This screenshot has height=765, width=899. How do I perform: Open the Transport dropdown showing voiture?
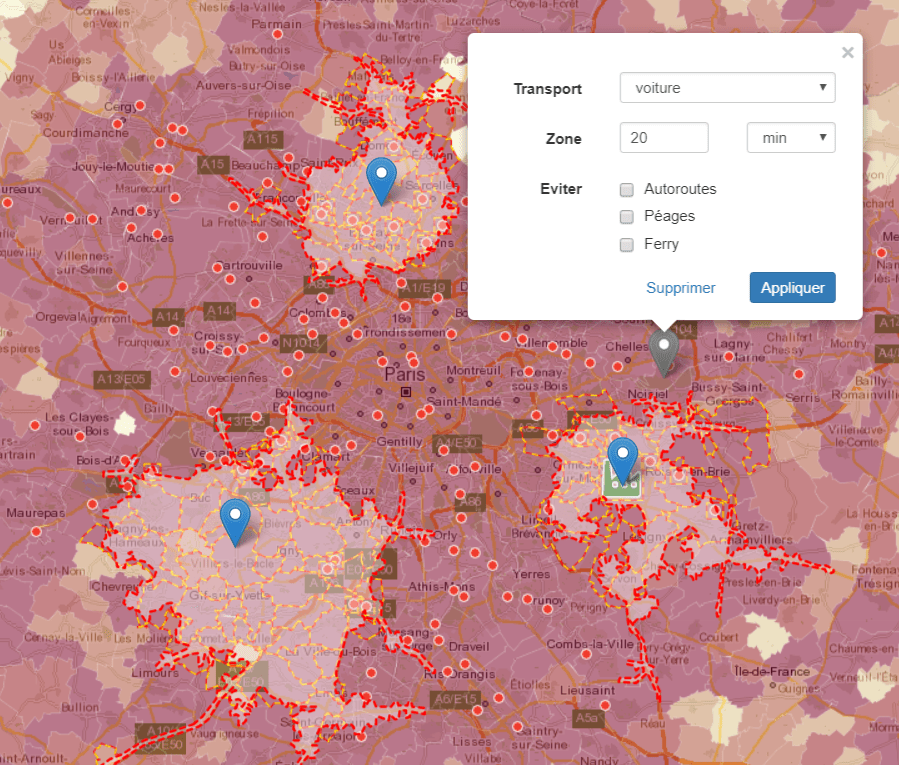coord(727,88)
